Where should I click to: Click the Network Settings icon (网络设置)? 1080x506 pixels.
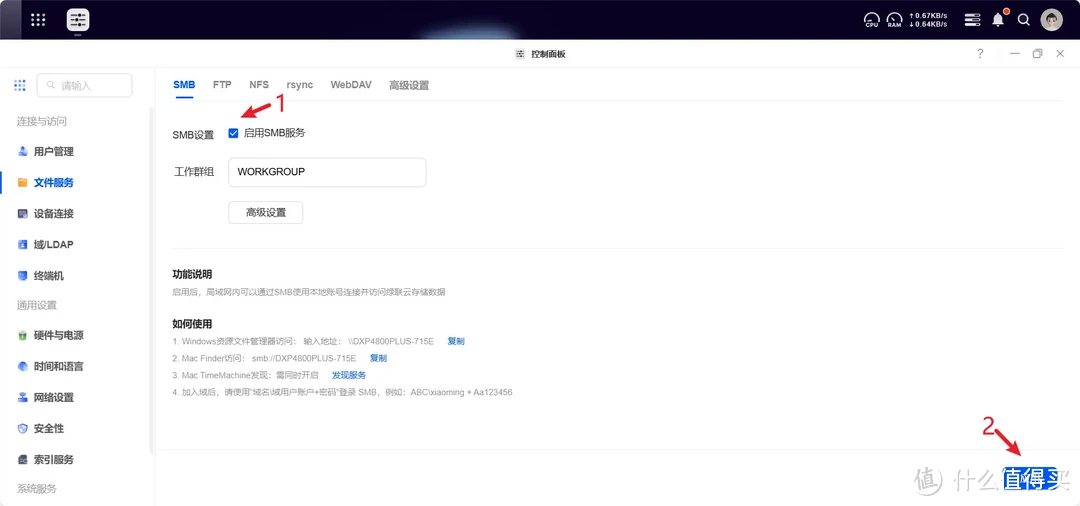pyautogui.click(x=23, y=397)
